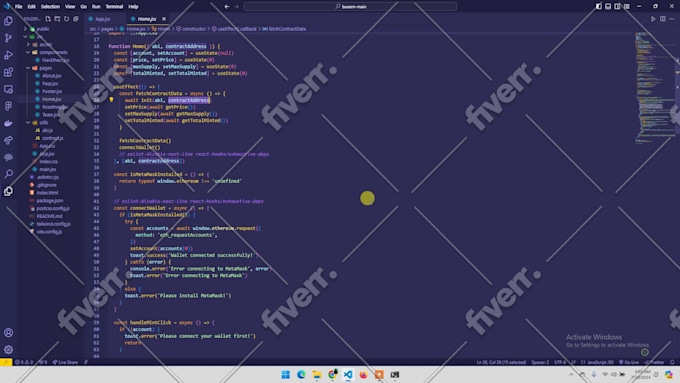This screenshot has height=383, width=680.
Task: Open the View menu
Action: pyautogui.click(x=70, y=7)
